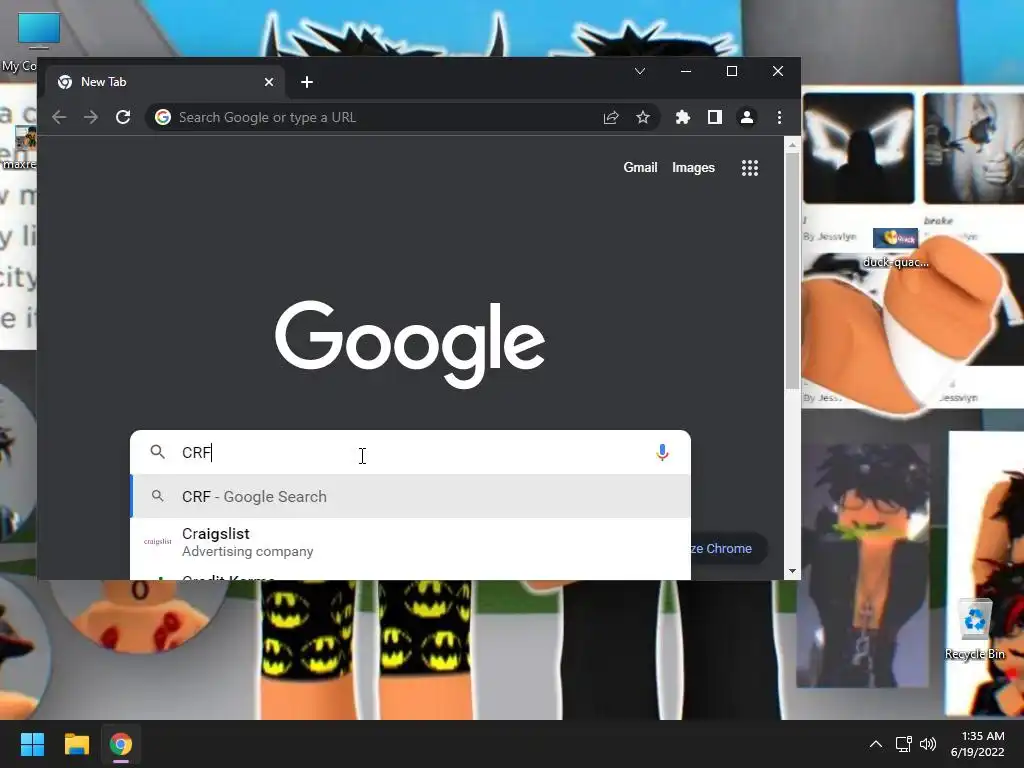Start voice search with microphone icon
The height and width of the screenshot is (768, 1024).
pos(662,452)
